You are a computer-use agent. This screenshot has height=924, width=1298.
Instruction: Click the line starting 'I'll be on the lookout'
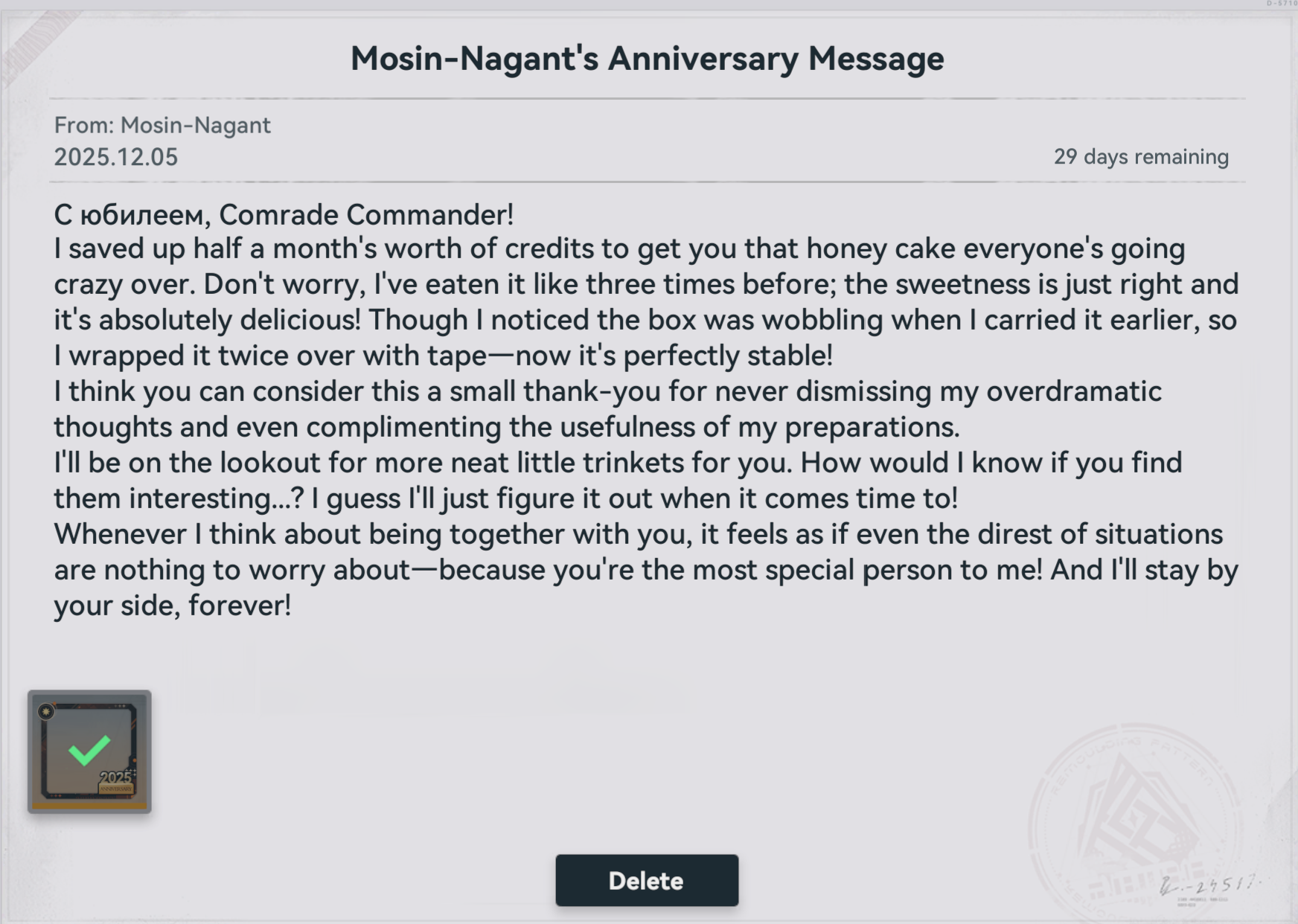[618, 463]
